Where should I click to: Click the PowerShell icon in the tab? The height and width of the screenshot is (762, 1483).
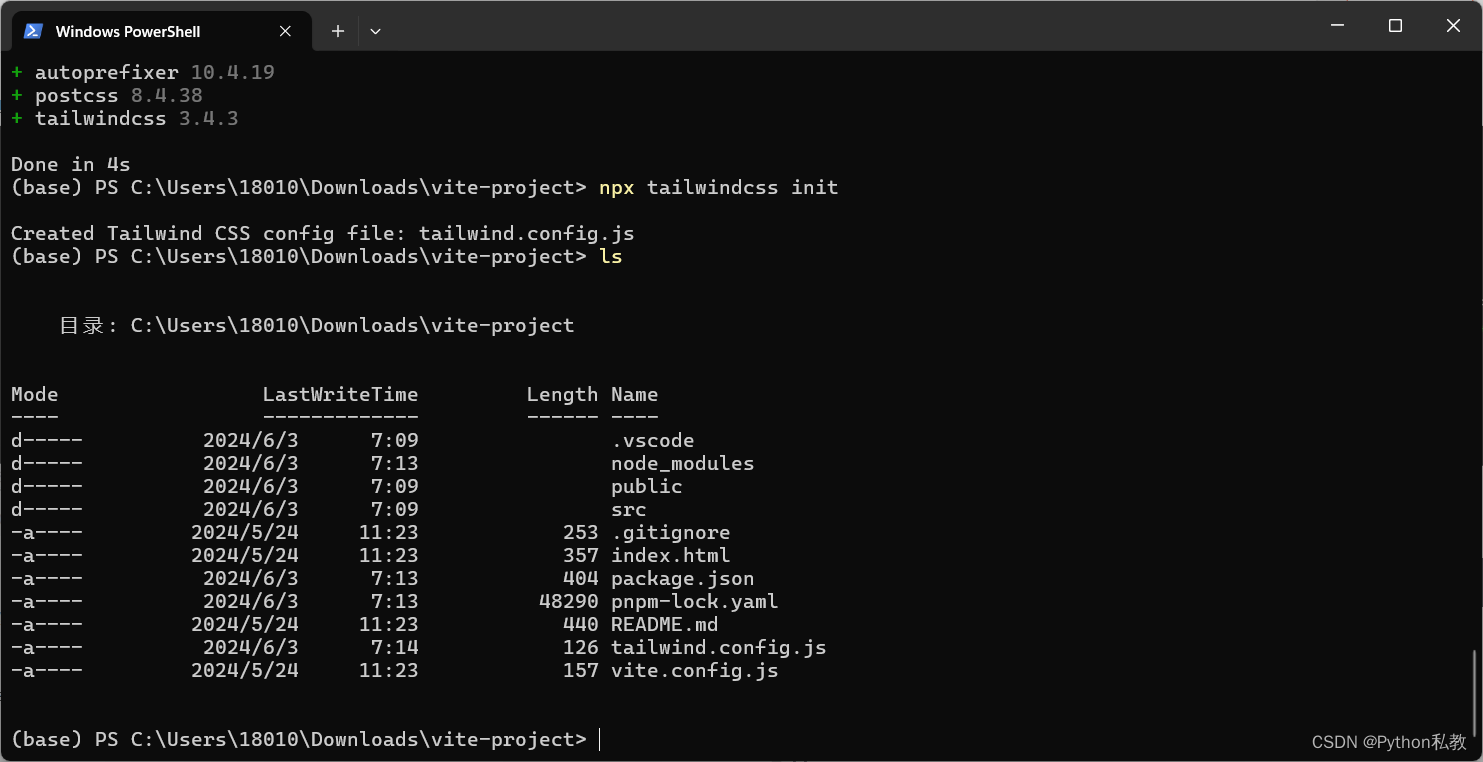[x=33, y=31]
